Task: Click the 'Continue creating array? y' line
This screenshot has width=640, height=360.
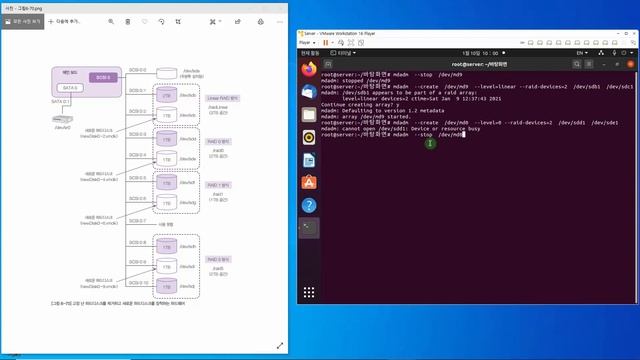Action: tap(360, 104)
